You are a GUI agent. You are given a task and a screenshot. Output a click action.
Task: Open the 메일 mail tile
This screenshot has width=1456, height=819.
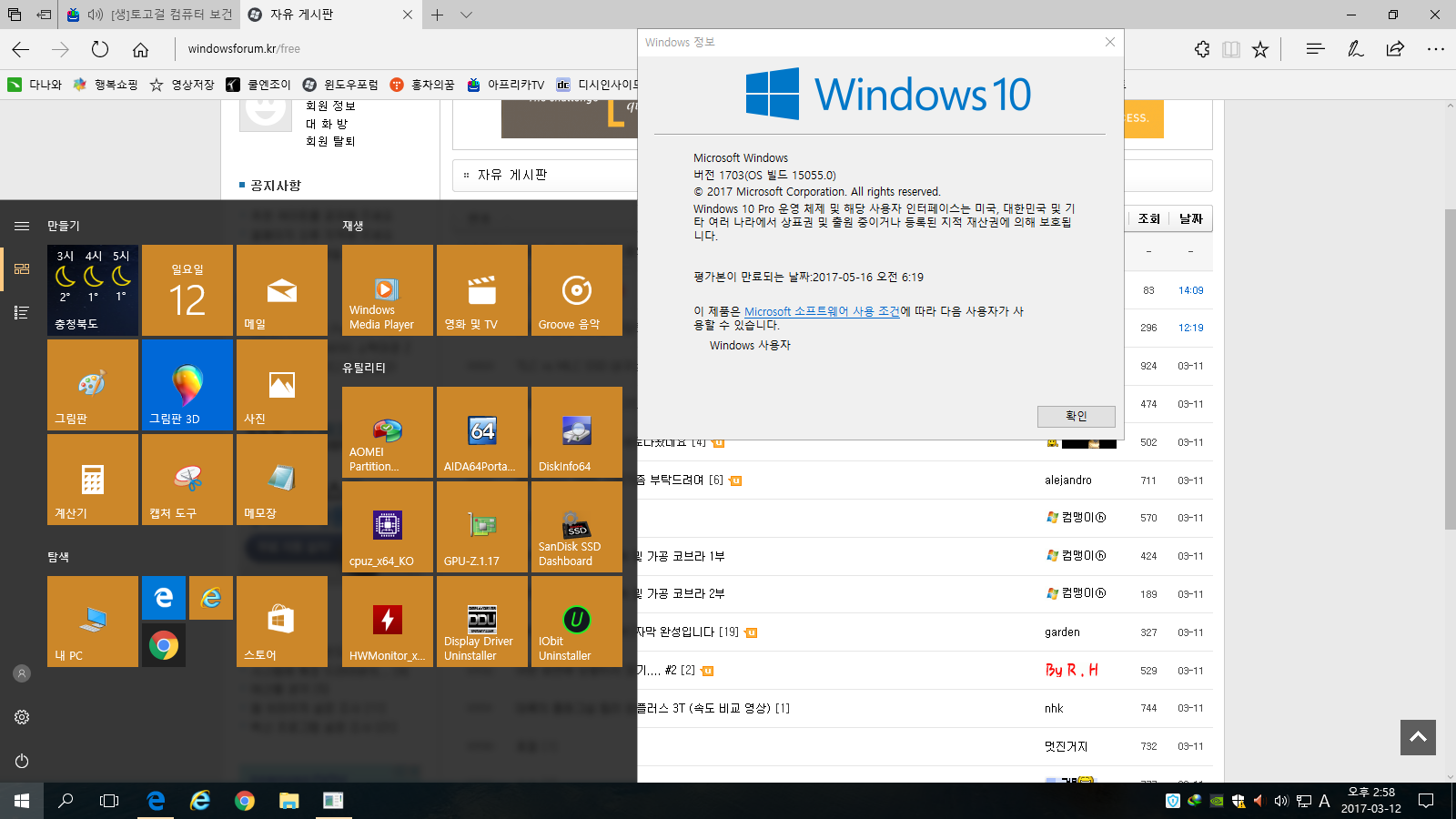(x=282, y=290)
